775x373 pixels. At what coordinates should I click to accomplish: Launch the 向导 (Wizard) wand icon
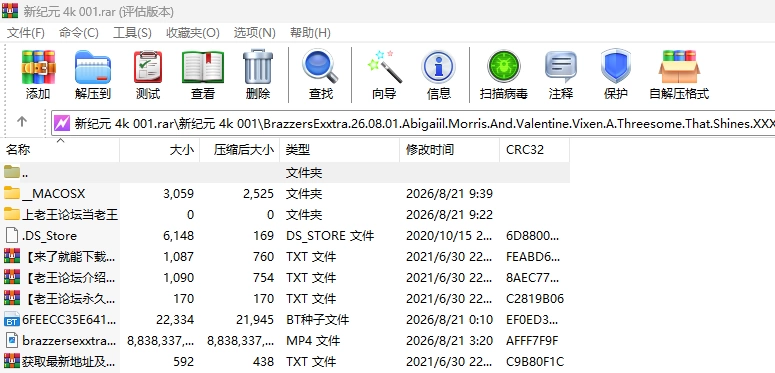pos(384,74)
